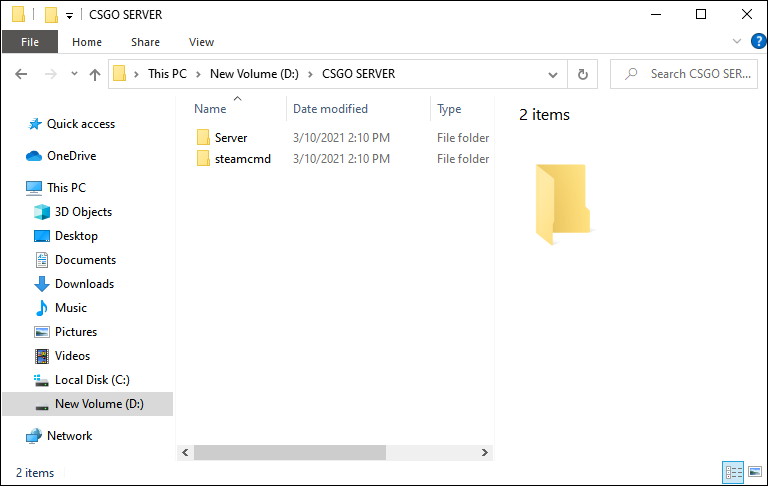Click New Volume (D:) in breadcrumb
Screen dimensions: 768x486
coord(254,74)
